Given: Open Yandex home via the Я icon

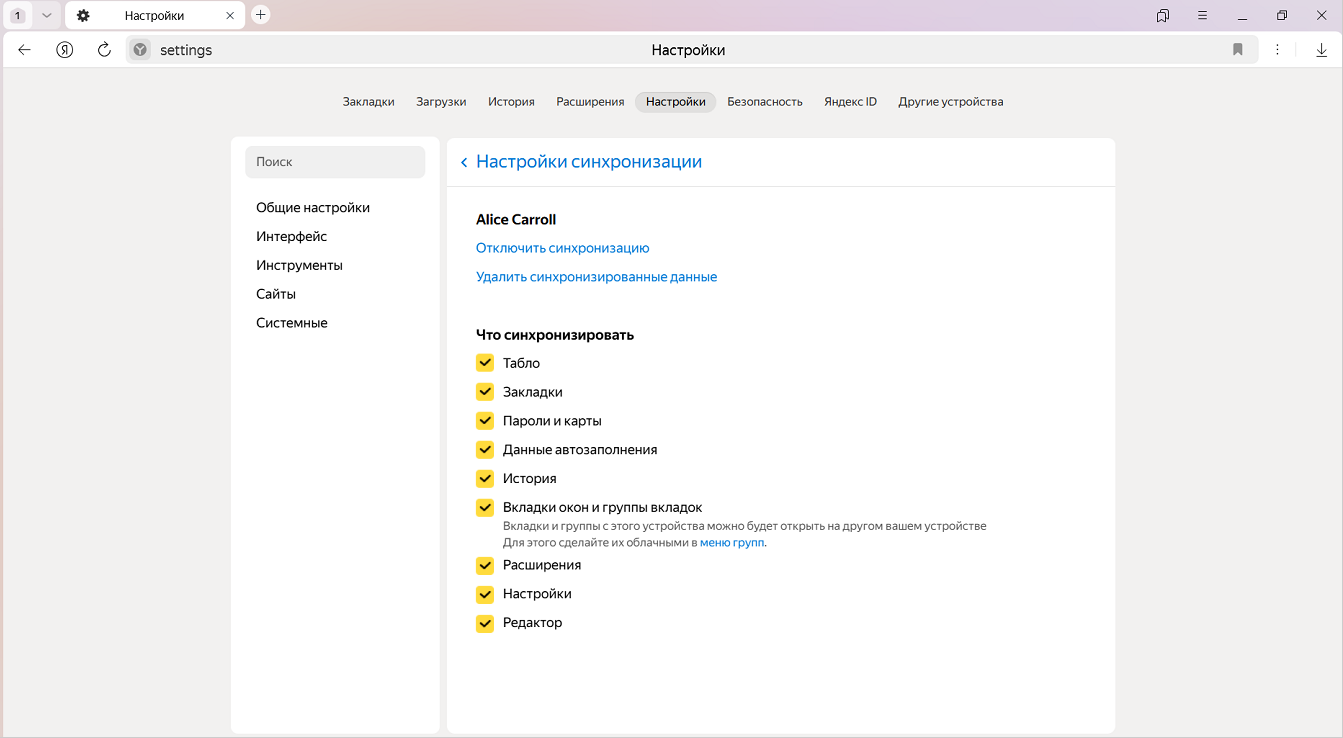Looking at the screenshot, I should pyautogui.click(x=65, y=50).
